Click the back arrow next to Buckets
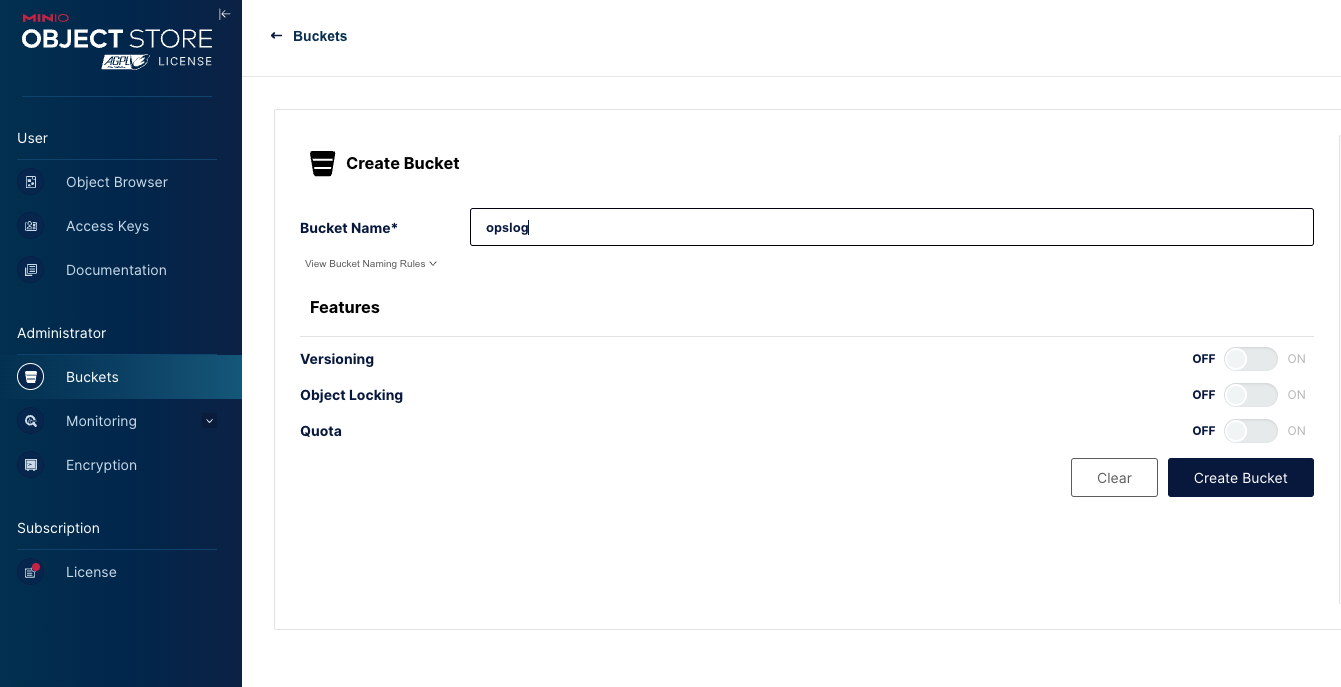The image size is (1341, 687). coord(276,36)
